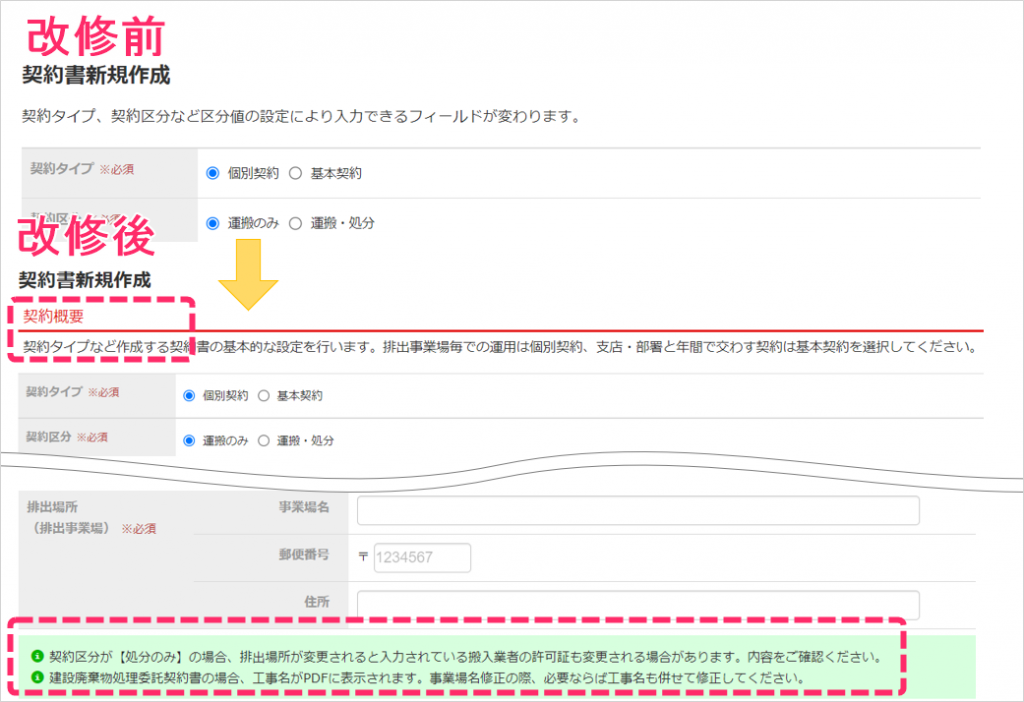Click the pink 改修前 label
This screenshot has width=1024, height=702.
95,36
